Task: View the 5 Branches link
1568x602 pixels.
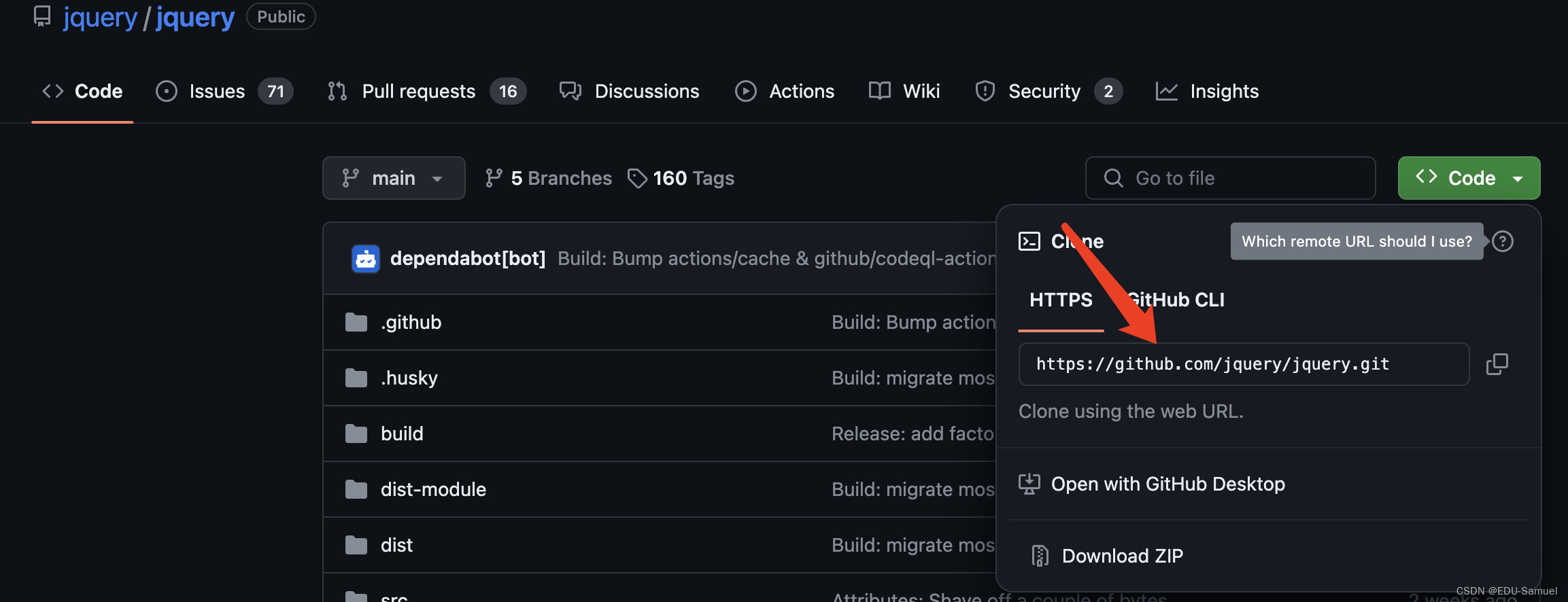Action: [549, 178]
